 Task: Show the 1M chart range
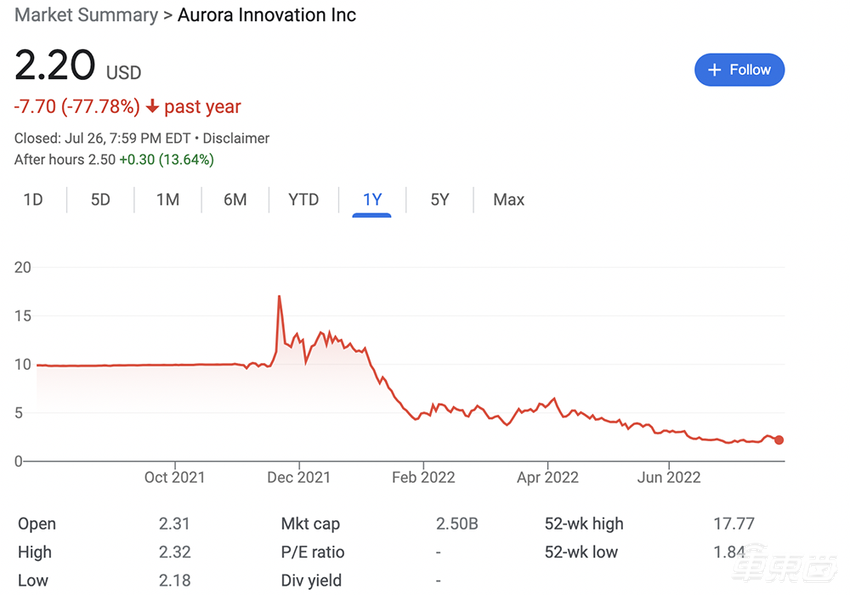point(167,200)
